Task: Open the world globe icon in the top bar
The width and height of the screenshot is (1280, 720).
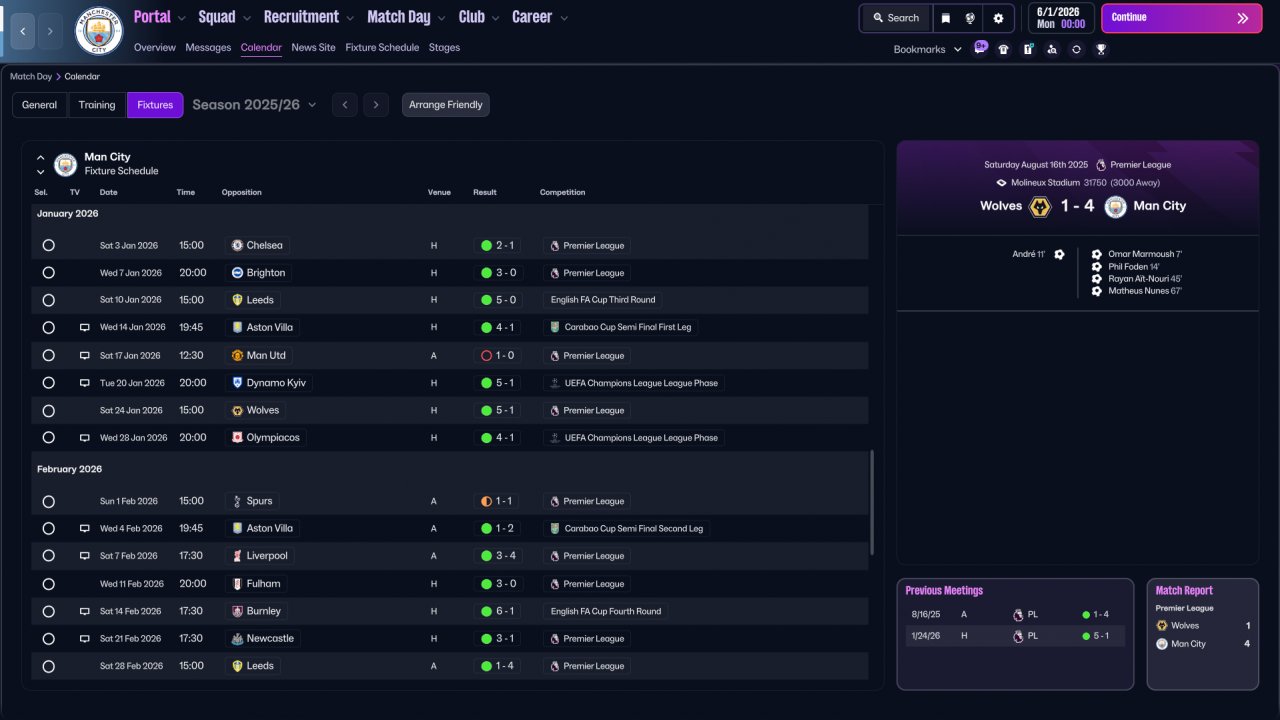Action: (970, 18)
